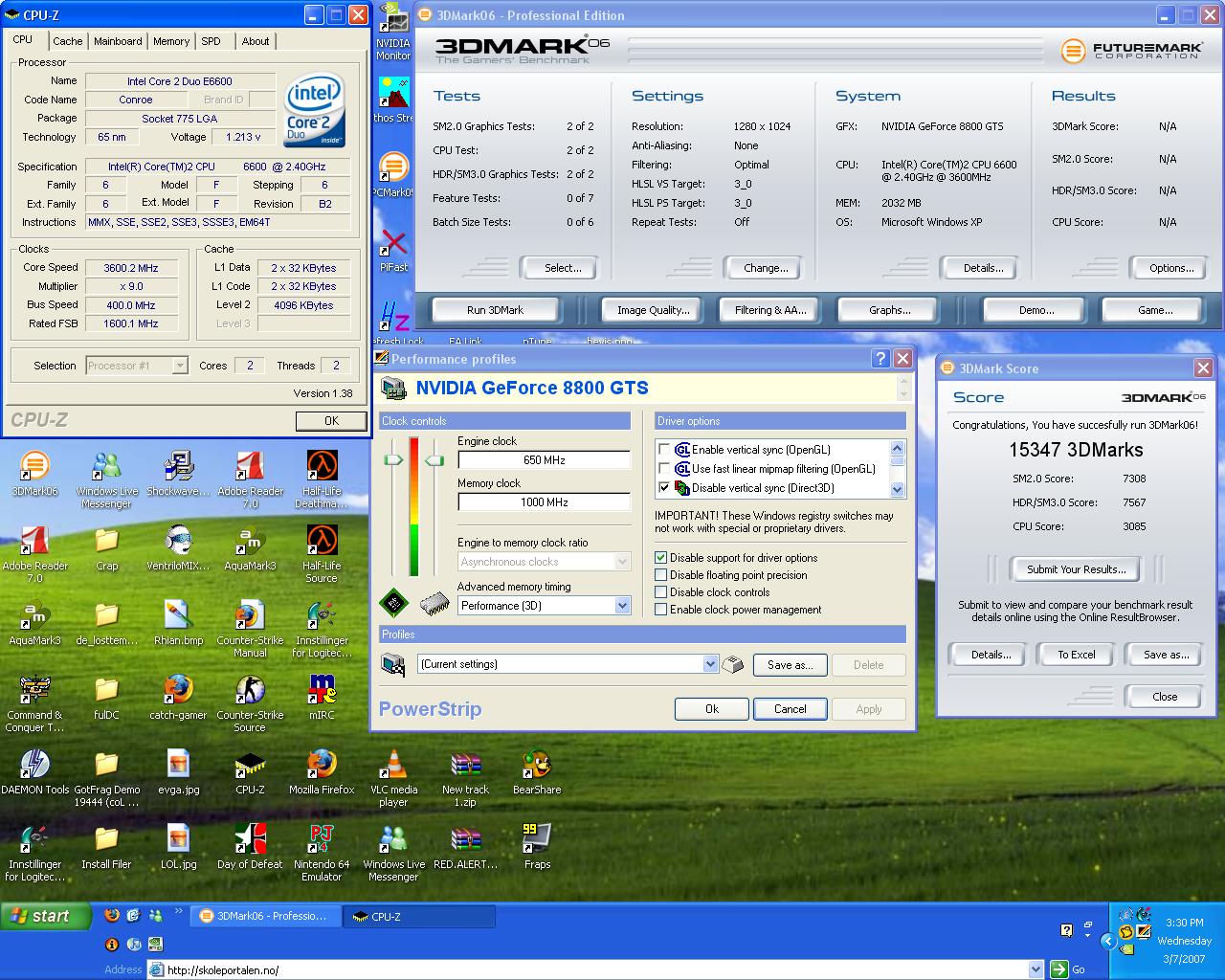Click Save as in PowerStrip profiles
The height and width of the screenshot is (980, 1225).
[x=790, y=665]
